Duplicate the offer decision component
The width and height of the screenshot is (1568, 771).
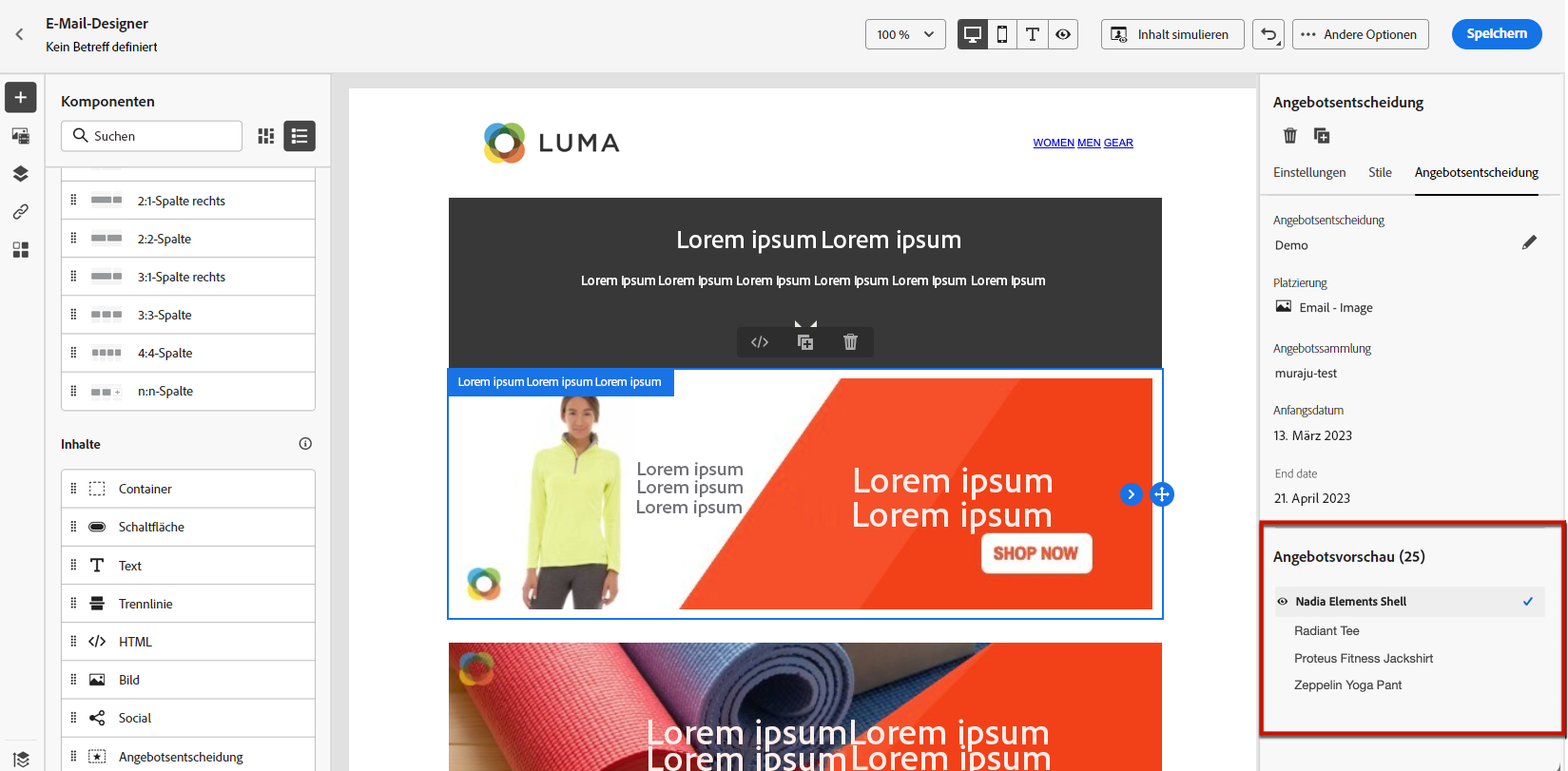(1322, 136)
